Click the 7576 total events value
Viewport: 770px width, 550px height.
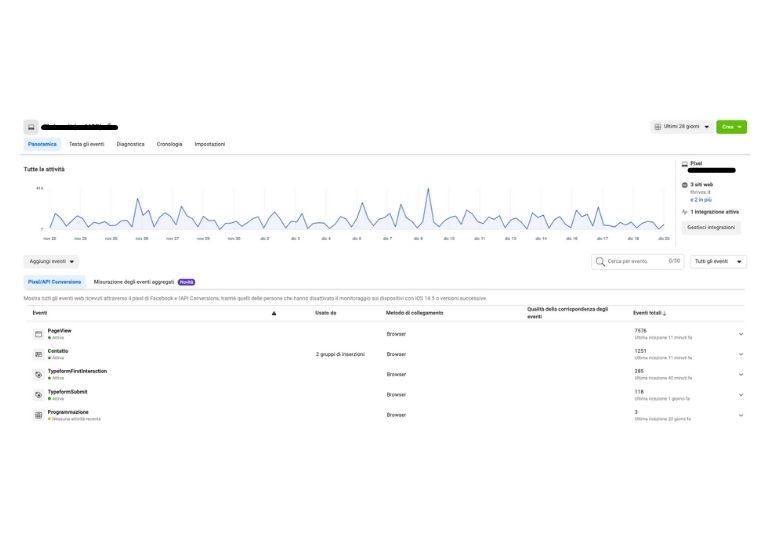tap(640, 331)
